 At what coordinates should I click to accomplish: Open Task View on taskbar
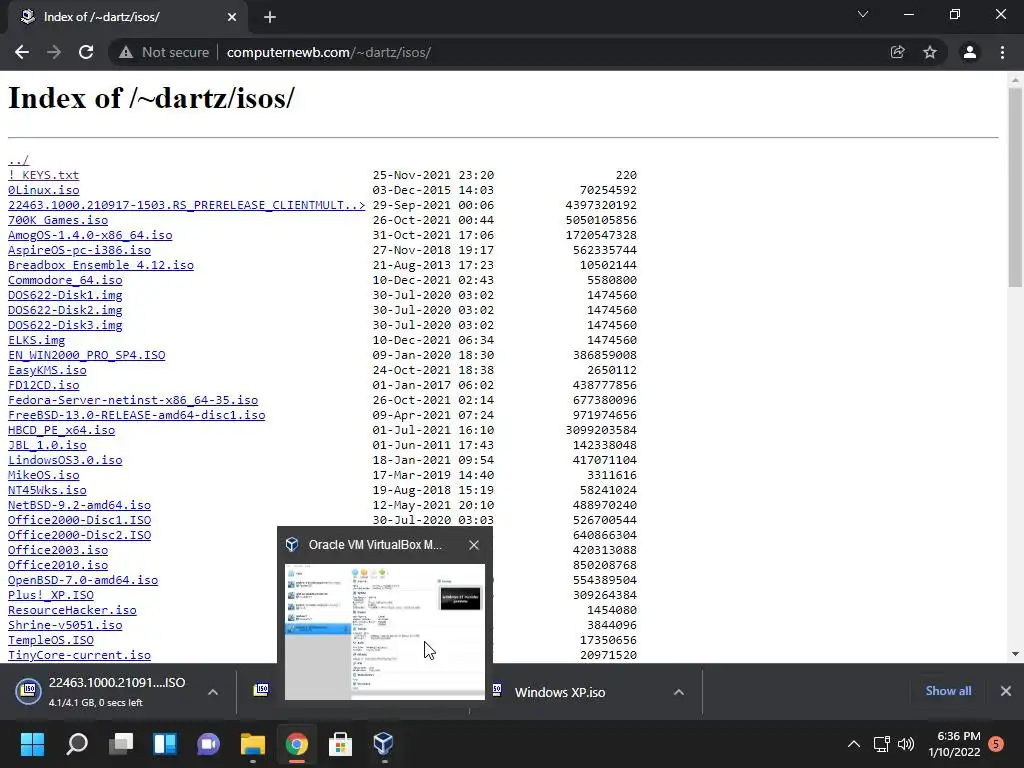click(121, 744)
